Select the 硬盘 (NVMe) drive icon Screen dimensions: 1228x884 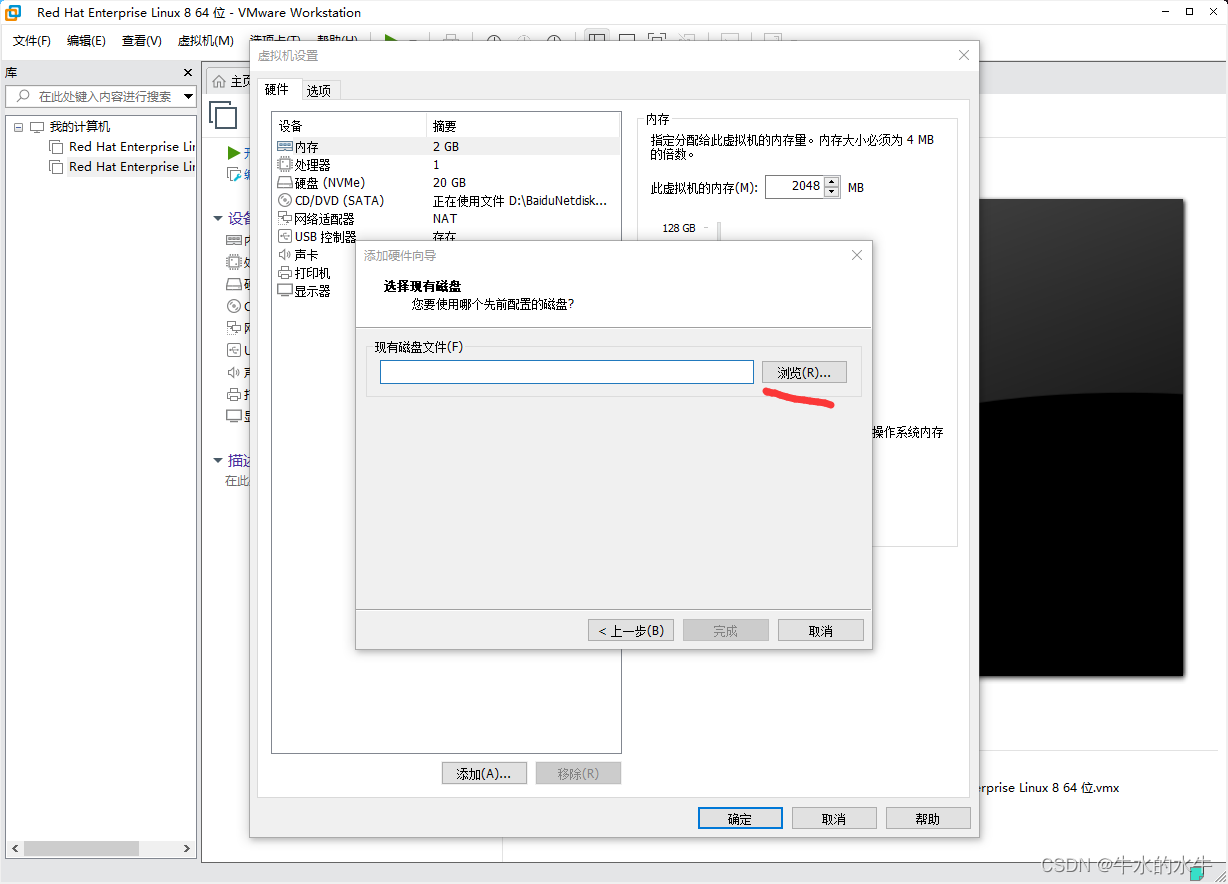click(x=285, y=182)
